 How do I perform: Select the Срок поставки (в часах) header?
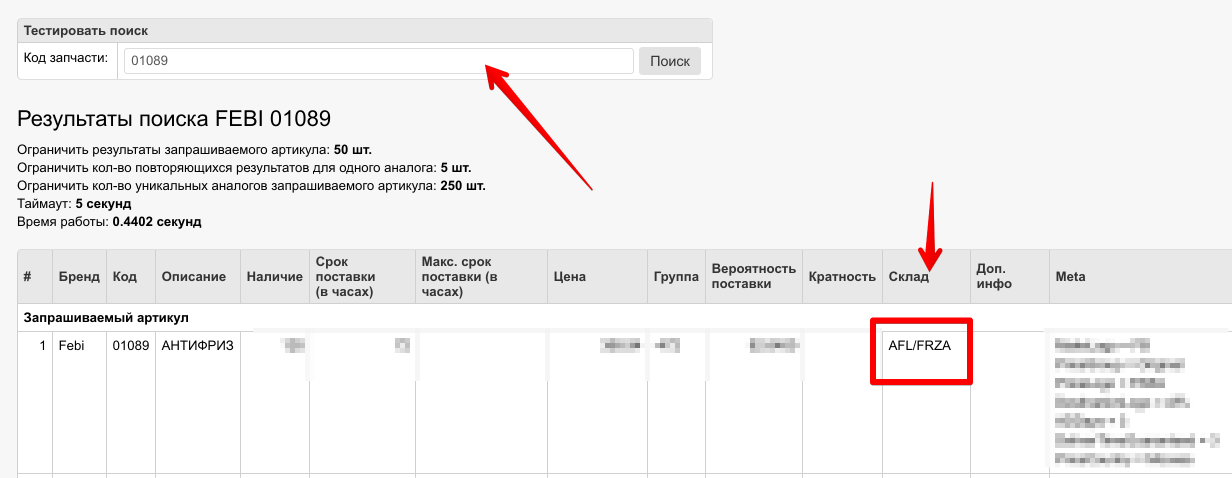pyautogui.click(x=344, y=276)
